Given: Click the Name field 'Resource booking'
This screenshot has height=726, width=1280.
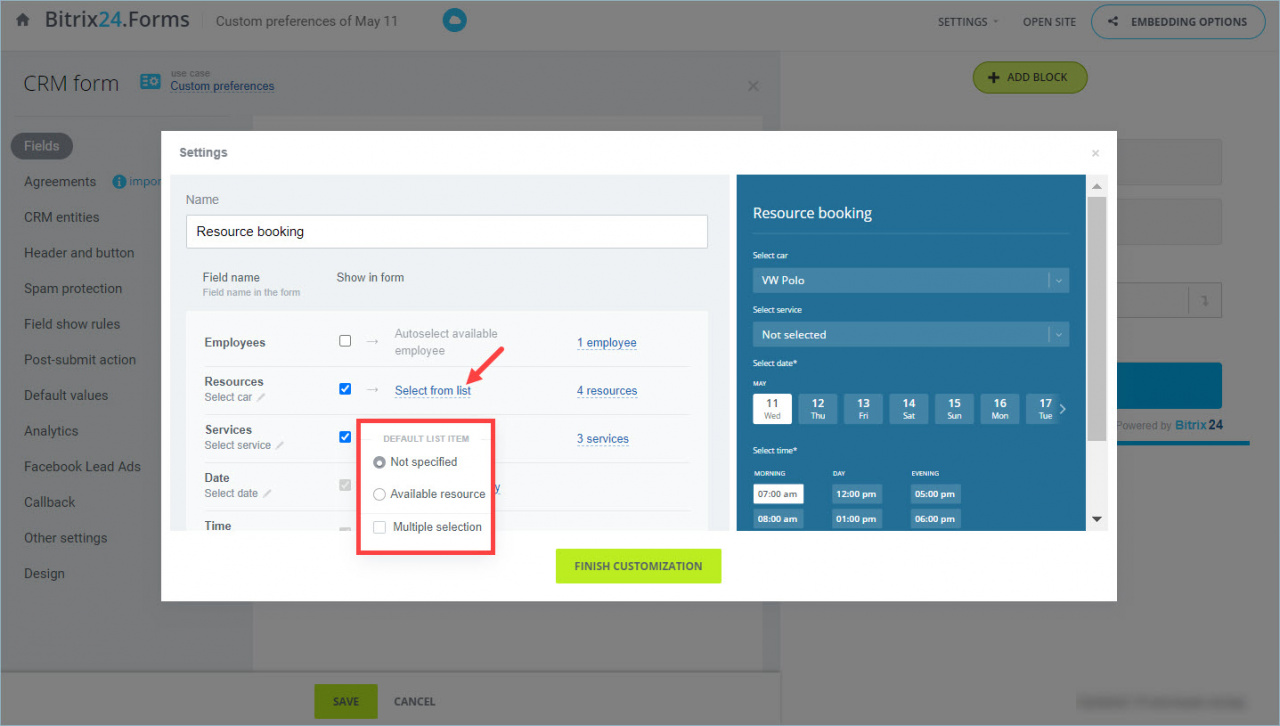Looking at the screenshot, I should coord(447,232).
